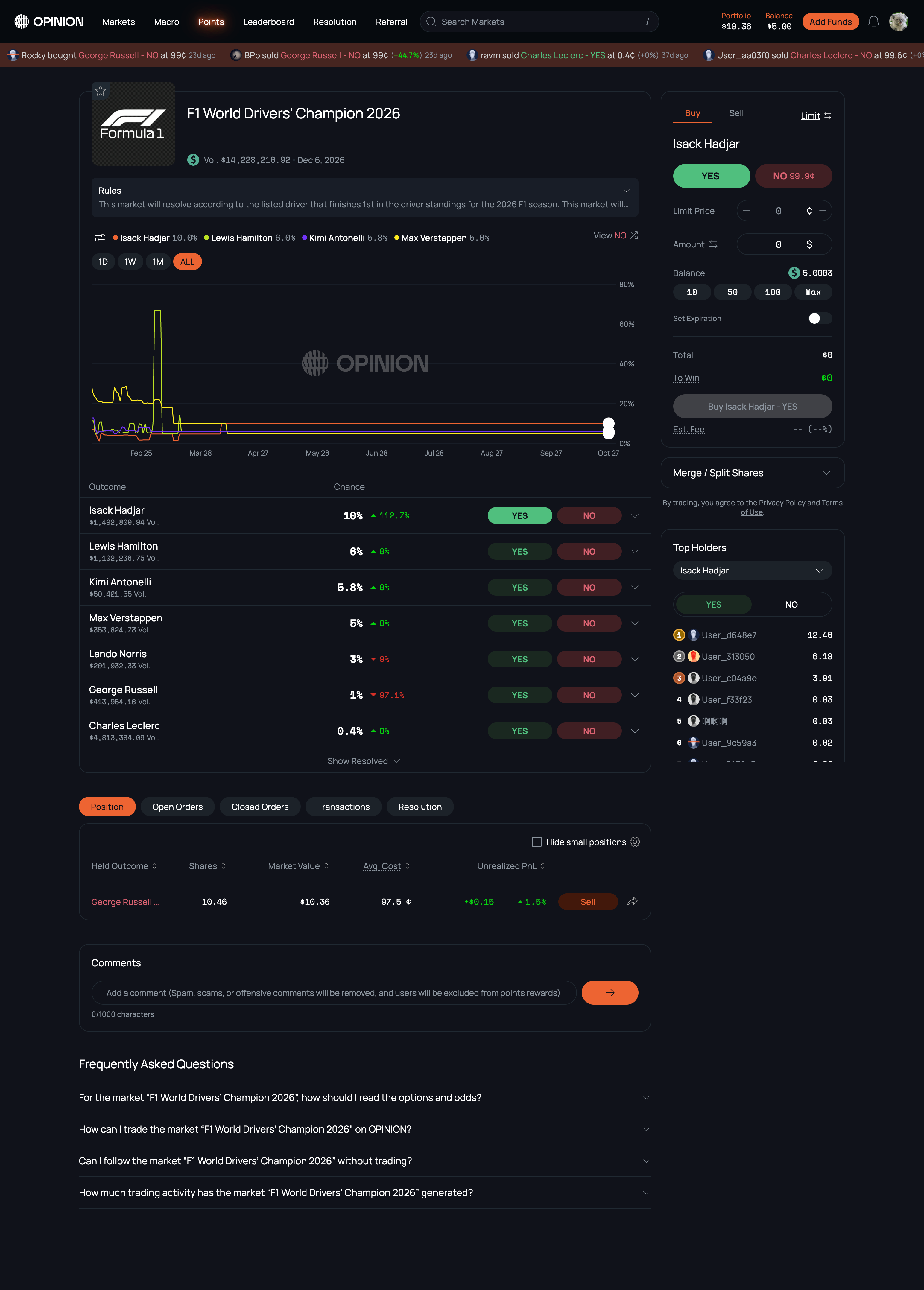
Task: Focus the Search Markets field
Action: 539,22
